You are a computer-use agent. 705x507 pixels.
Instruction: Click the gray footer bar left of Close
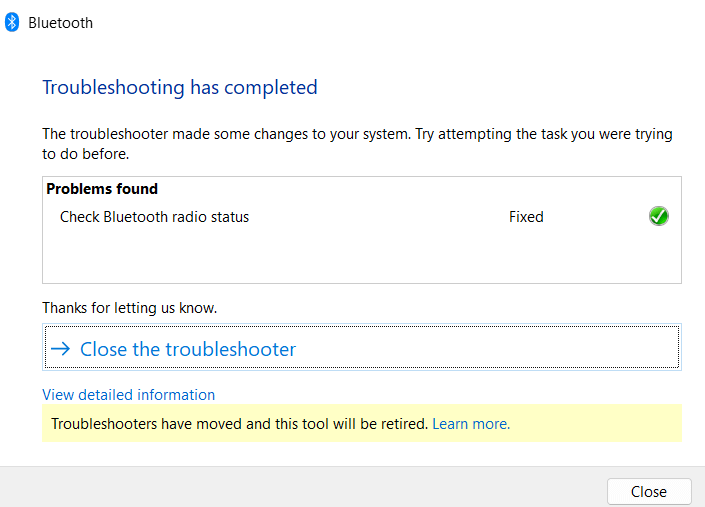coord(300,490)
